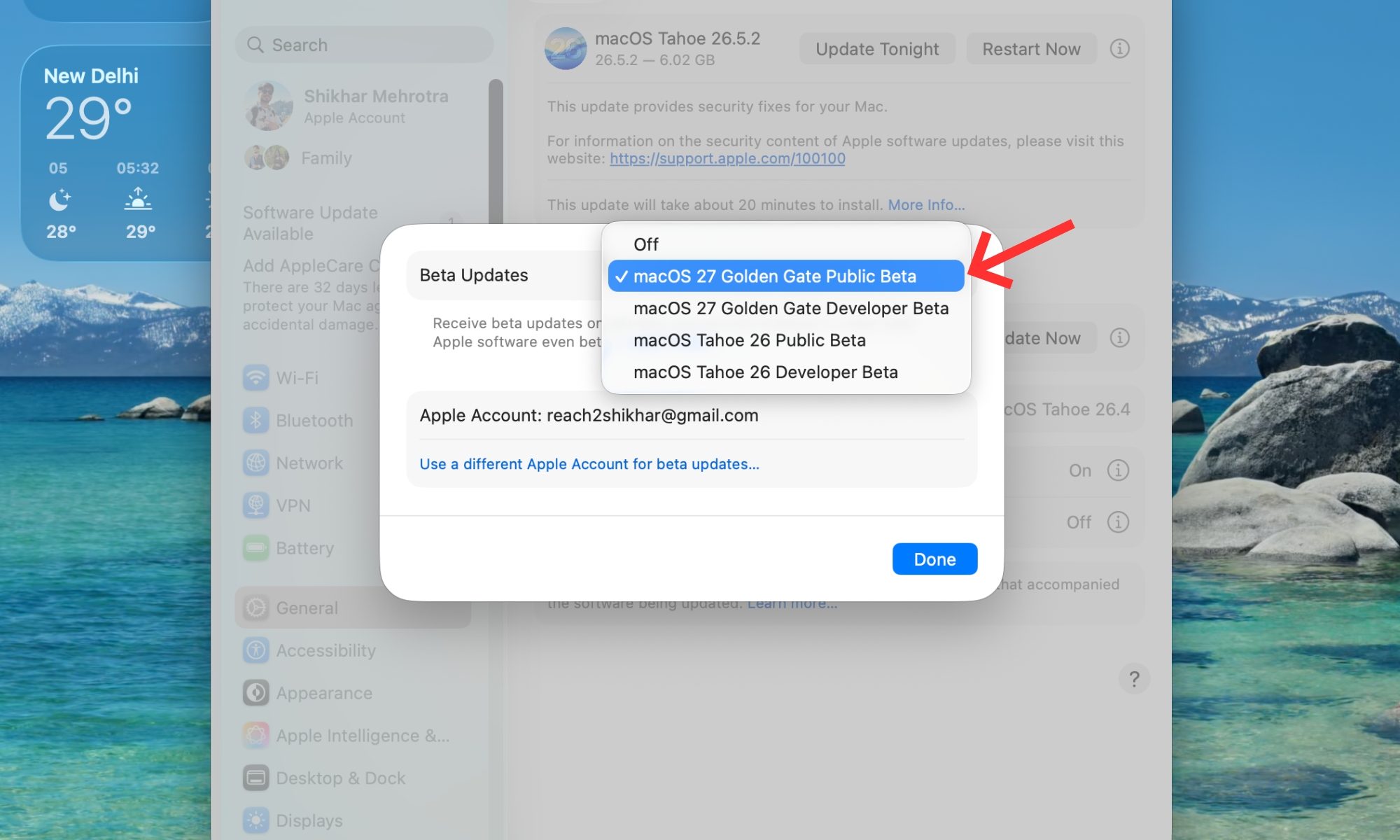Image resolution: width=1400 pixels, height=840 pixels.
Task: Open Accessibility settings icon
Action: point(256,651)
